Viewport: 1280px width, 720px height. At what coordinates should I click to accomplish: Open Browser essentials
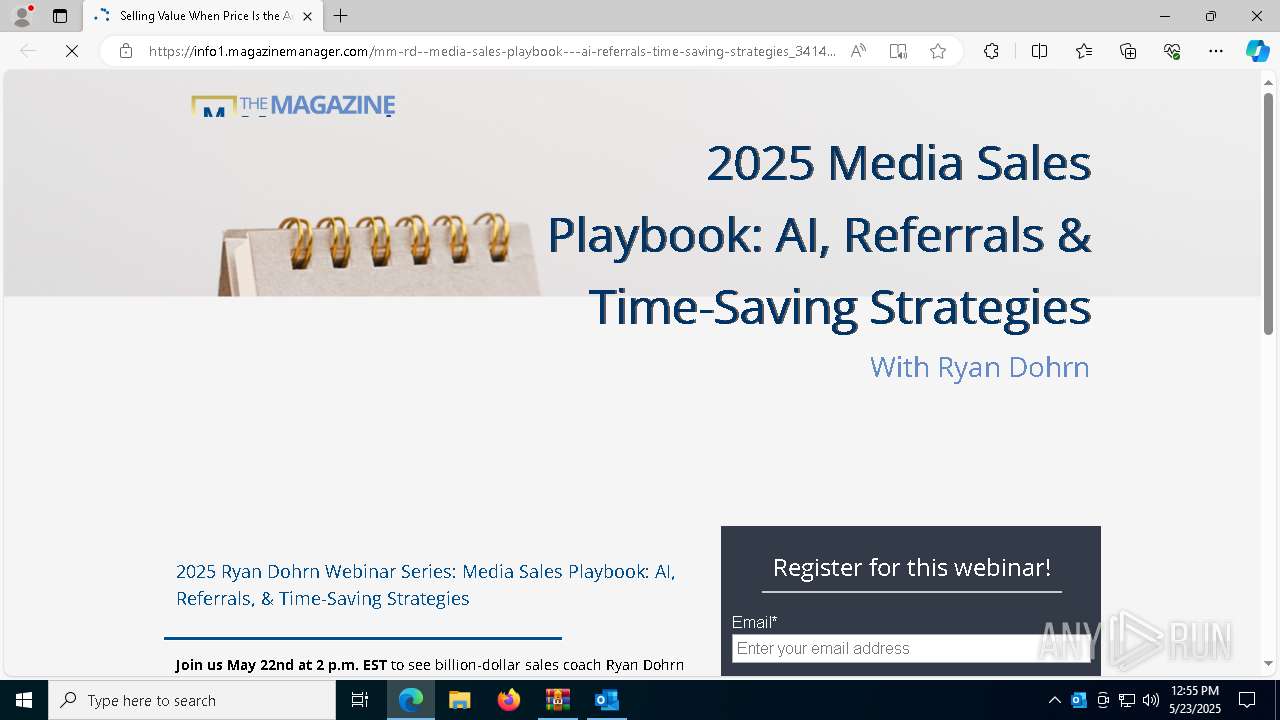tap(1172, 51)
